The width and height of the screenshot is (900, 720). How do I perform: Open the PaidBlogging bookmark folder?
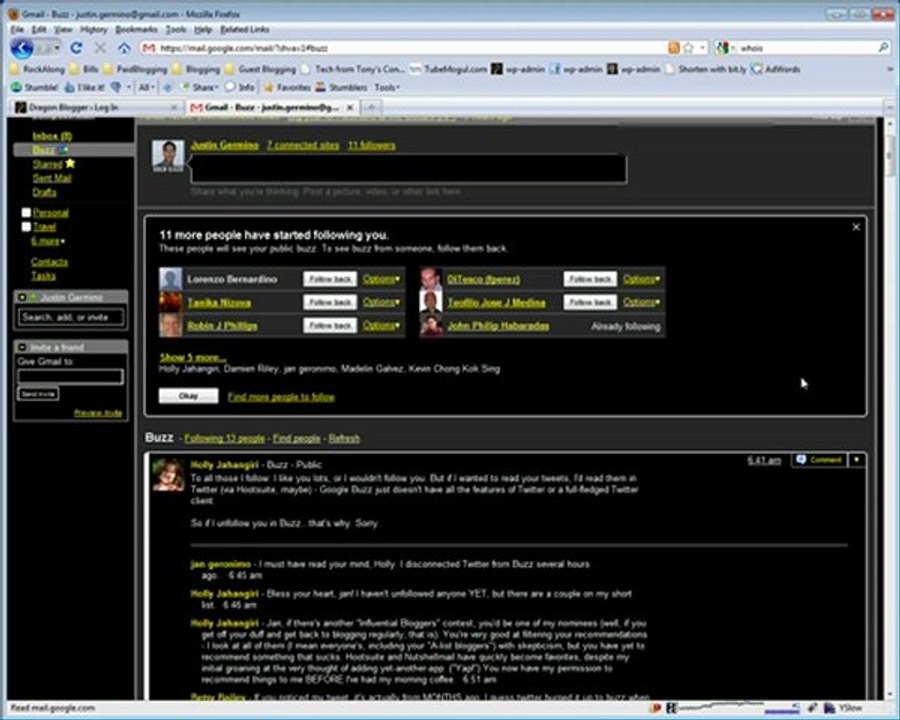(135, 69)
